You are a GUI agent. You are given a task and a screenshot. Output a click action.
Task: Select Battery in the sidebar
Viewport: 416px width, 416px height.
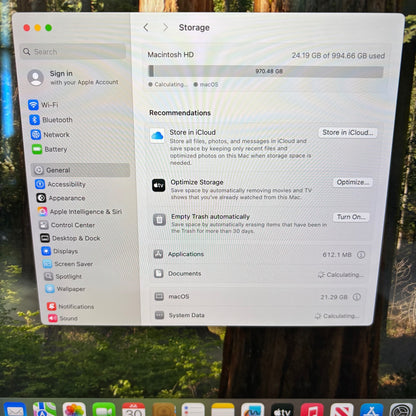[x=50, y=149]
